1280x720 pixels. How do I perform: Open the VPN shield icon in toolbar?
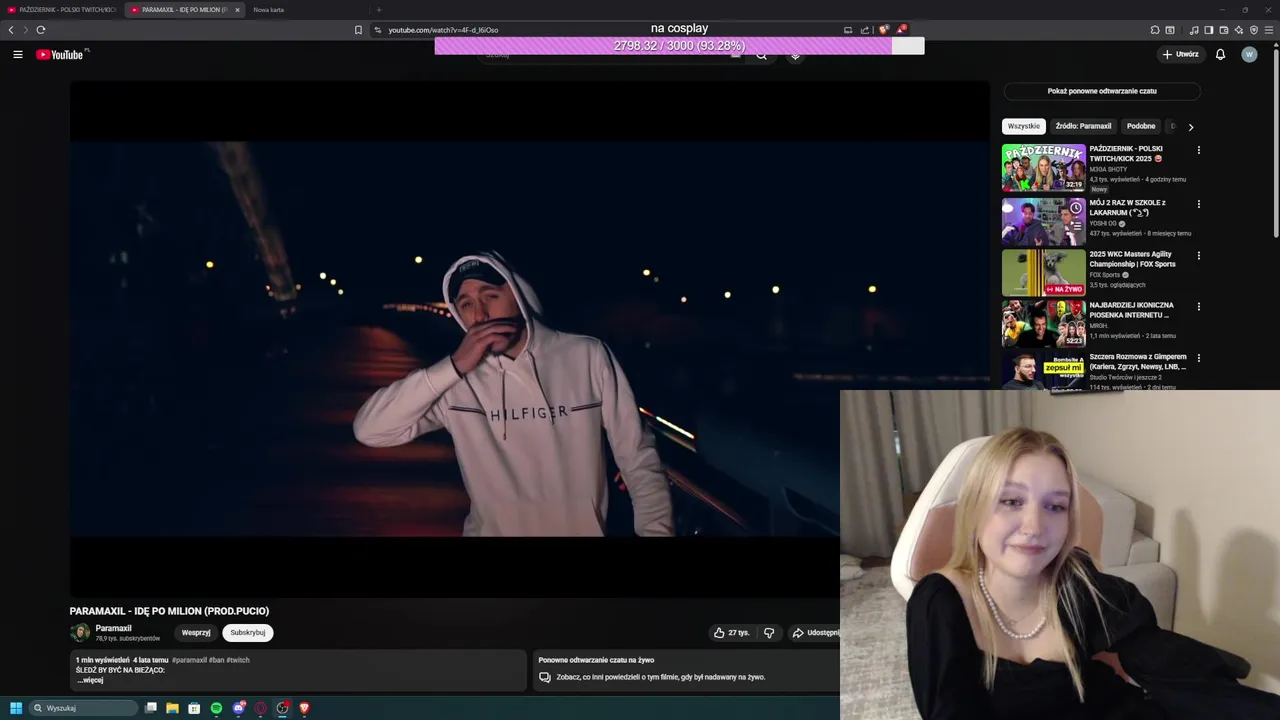[1254, 30]
